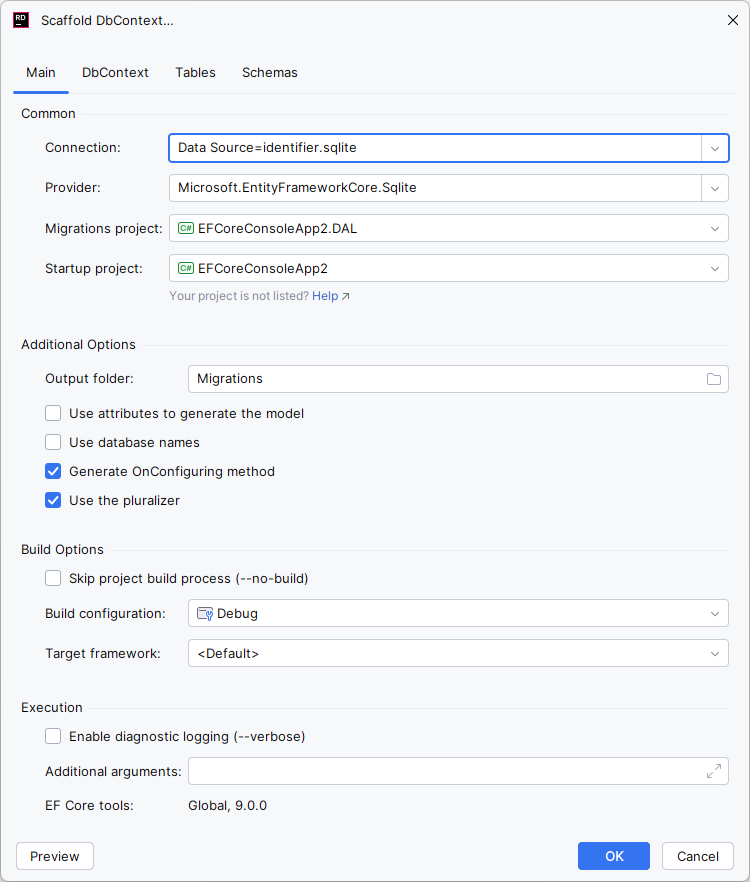The image size is (750, 882).
Task: Open the Provider dropdown
Action: 715,187
